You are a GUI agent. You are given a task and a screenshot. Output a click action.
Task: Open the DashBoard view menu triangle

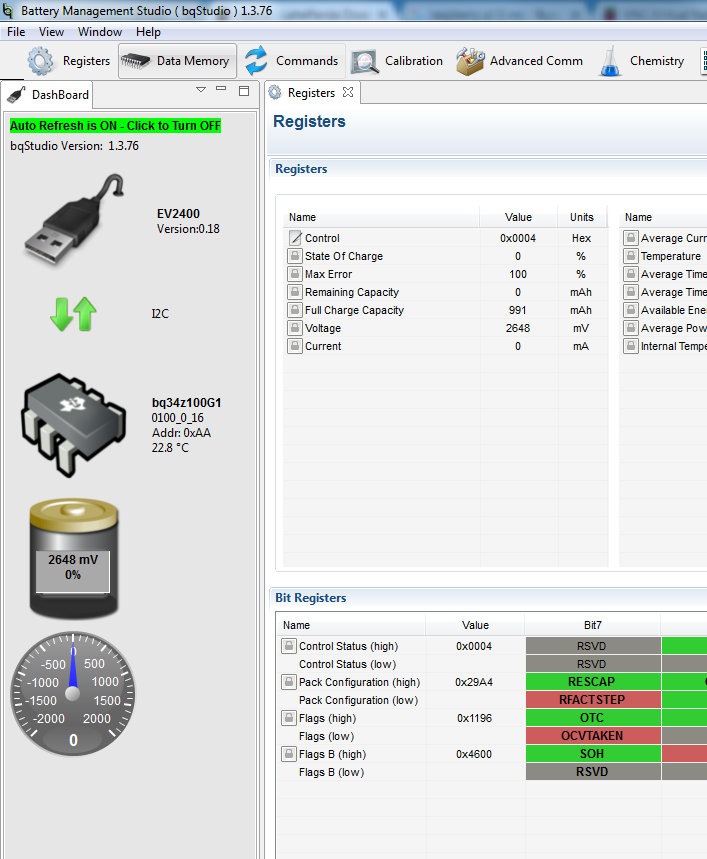[x=201, y=89]
